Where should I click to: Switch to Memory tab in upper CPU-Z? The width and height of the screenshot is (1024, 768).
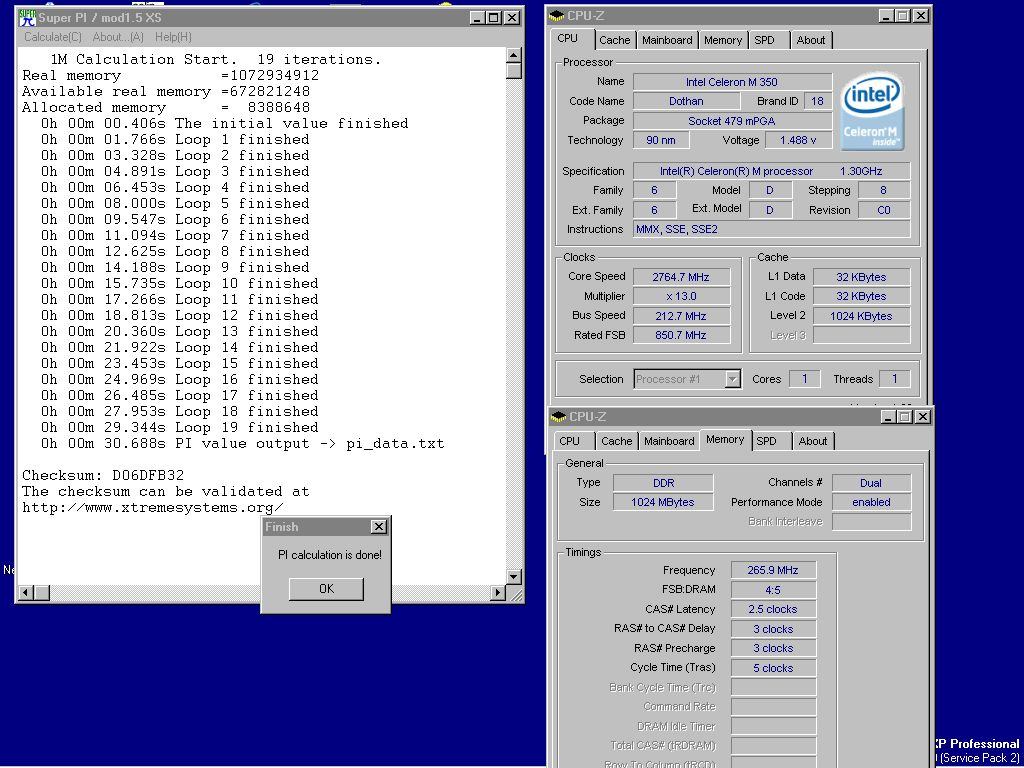click(722, 40)
